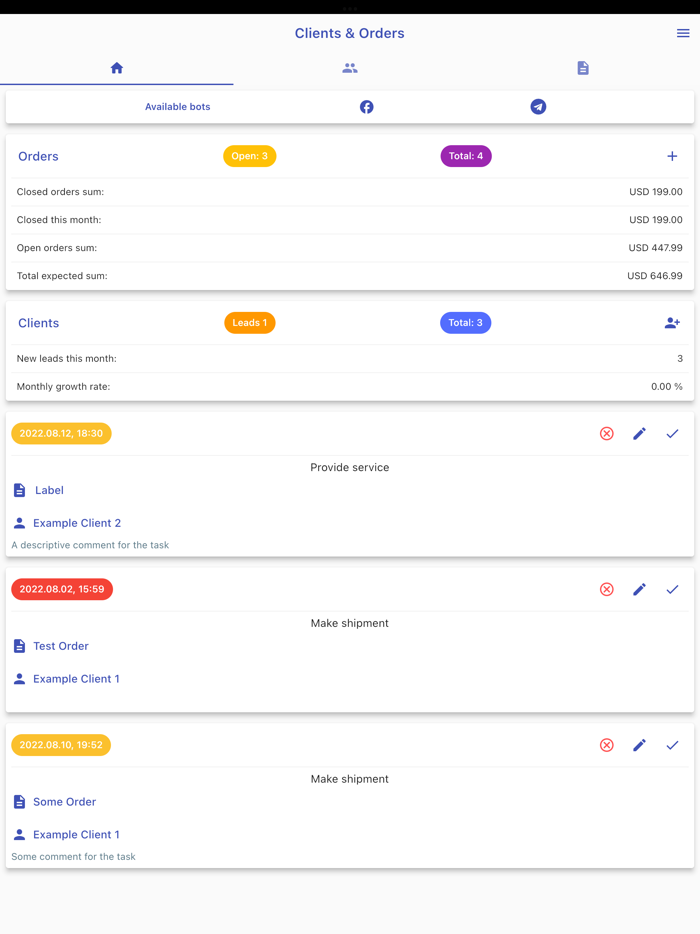Add a new order via the plus icon
The height and width of the screenshot is (934, 700).
click(672, 156)
